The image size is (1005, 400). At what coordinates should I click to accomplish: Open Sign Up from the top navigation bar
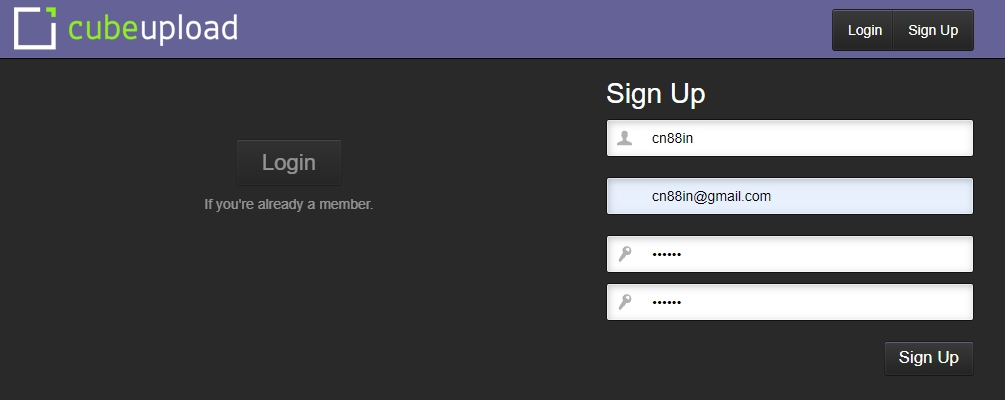[933, 30]
